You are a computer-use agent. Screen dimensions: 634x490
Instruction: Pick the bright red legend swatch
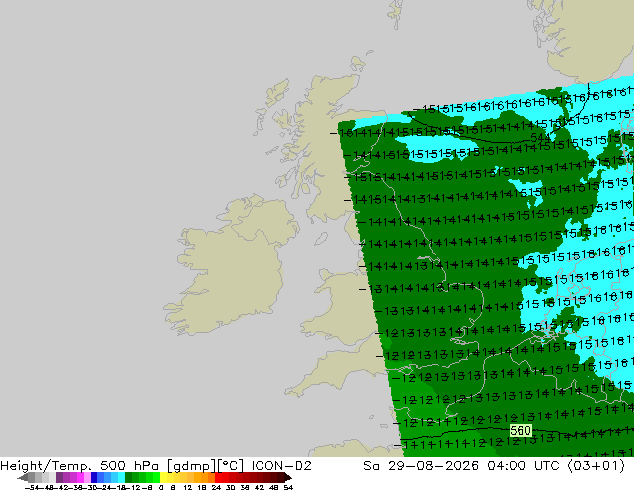pyautogui.click(x=218, y=477)
